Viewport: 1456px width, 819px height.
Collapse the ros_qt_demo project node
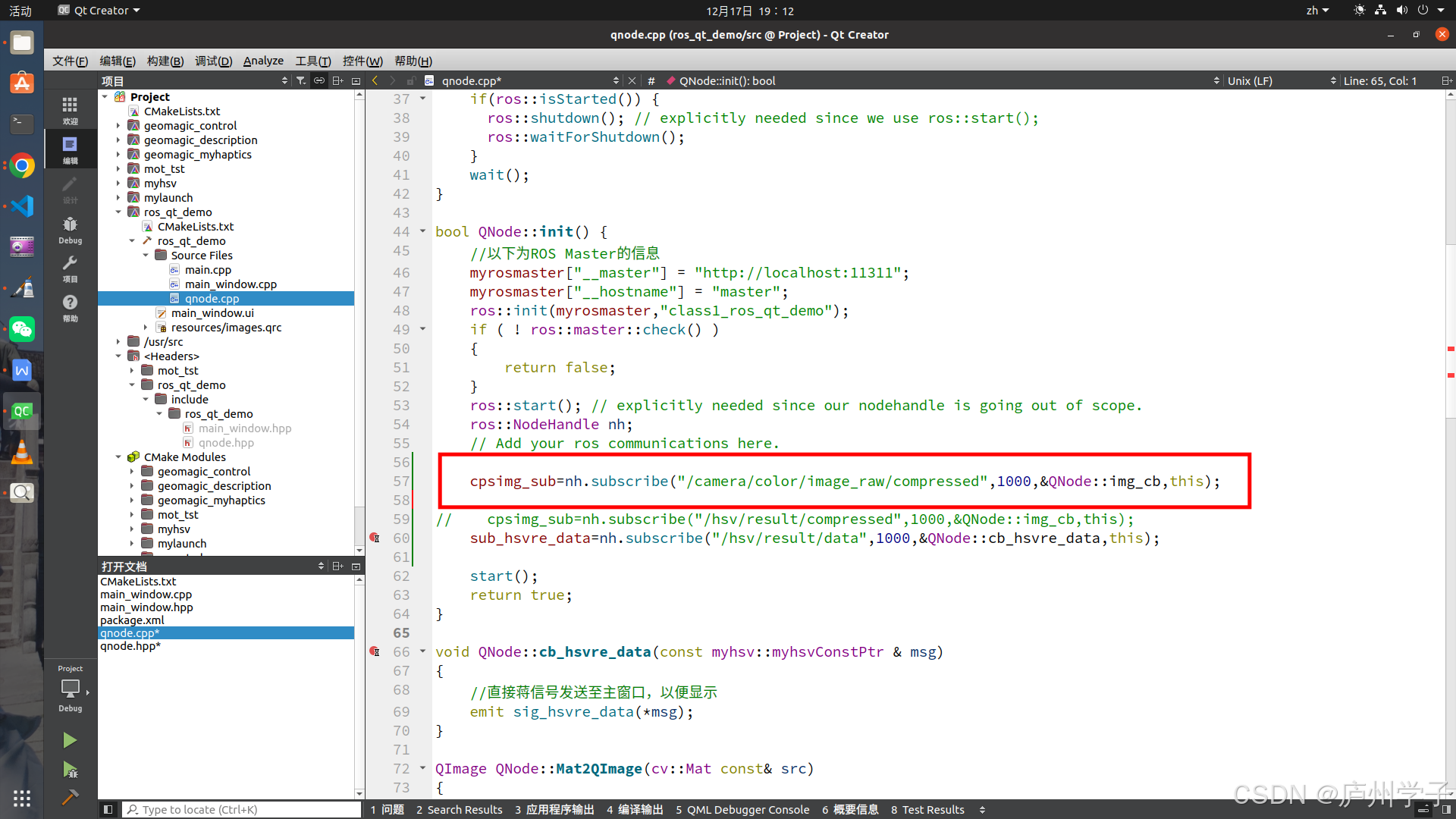coord(118,212)
